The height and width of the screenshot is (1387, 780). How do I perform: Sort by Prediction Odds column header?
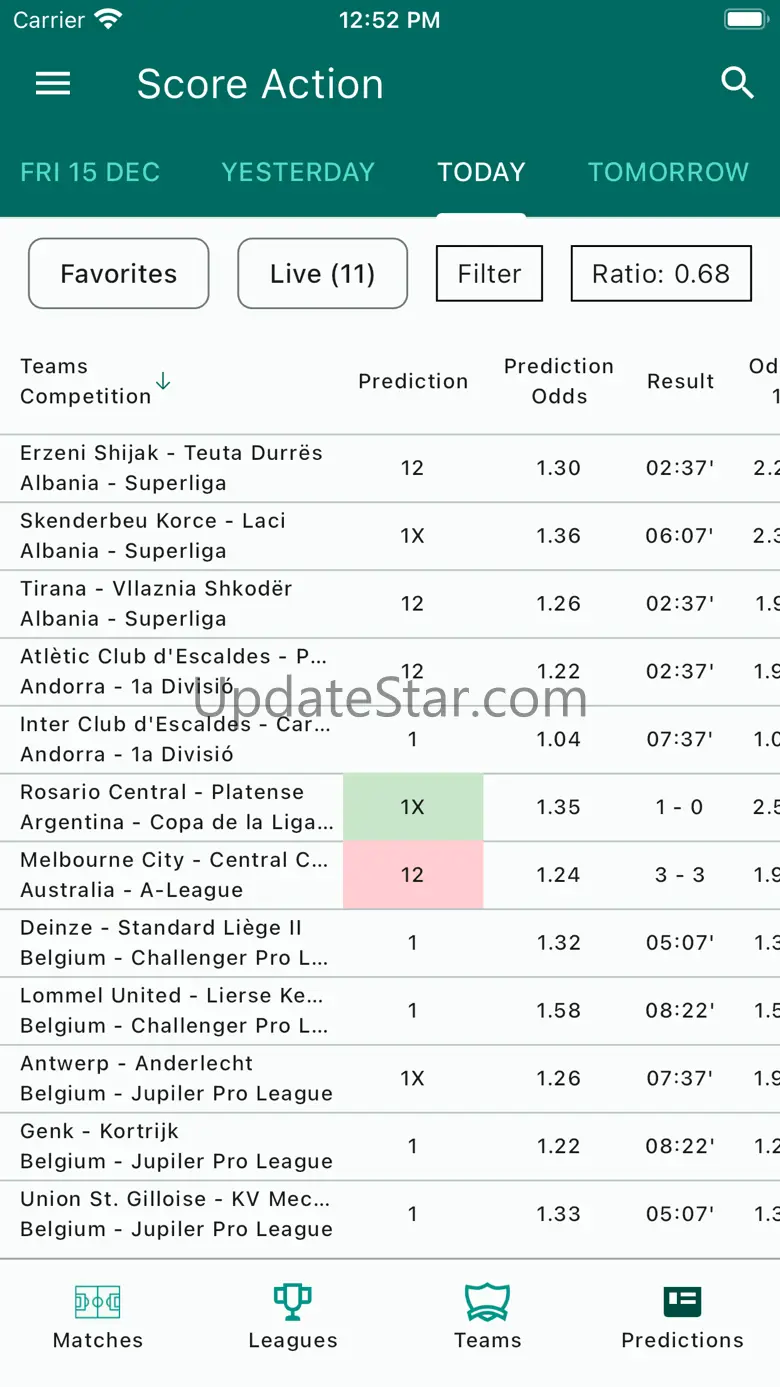pyautogui.click(x=559, y=381)
